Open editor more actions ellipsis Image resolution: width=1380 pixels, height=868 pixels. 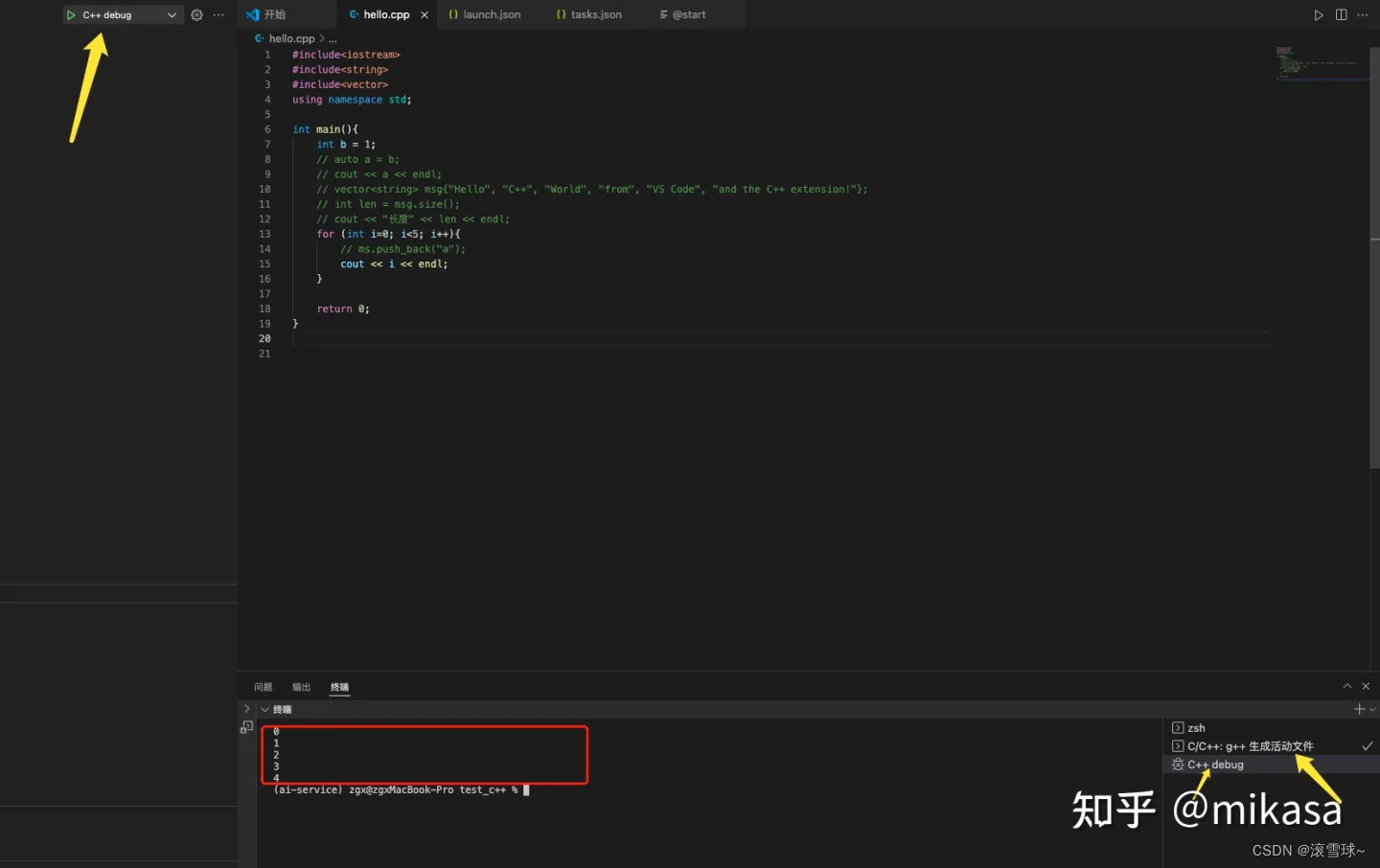pyautogui.click(x=1363, y=15)
